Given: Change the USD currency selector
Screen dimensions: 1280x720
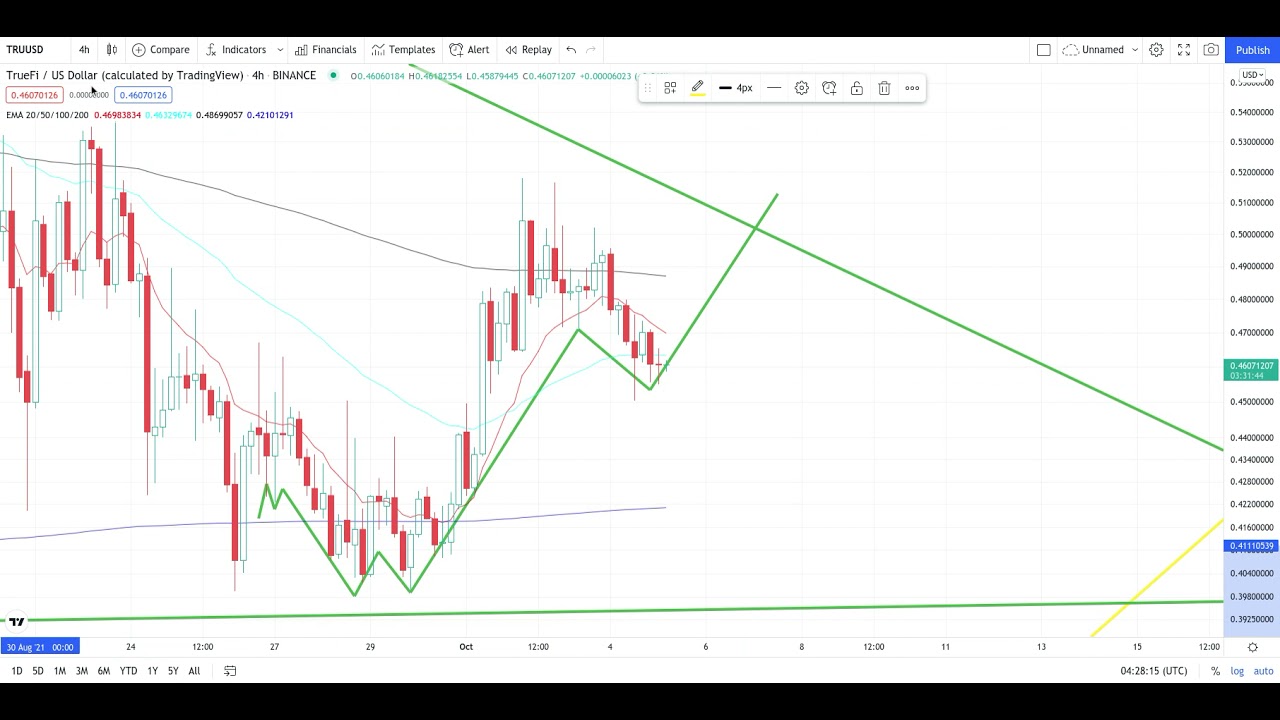Looking at the screenshot, I should tap(1252, 75).
